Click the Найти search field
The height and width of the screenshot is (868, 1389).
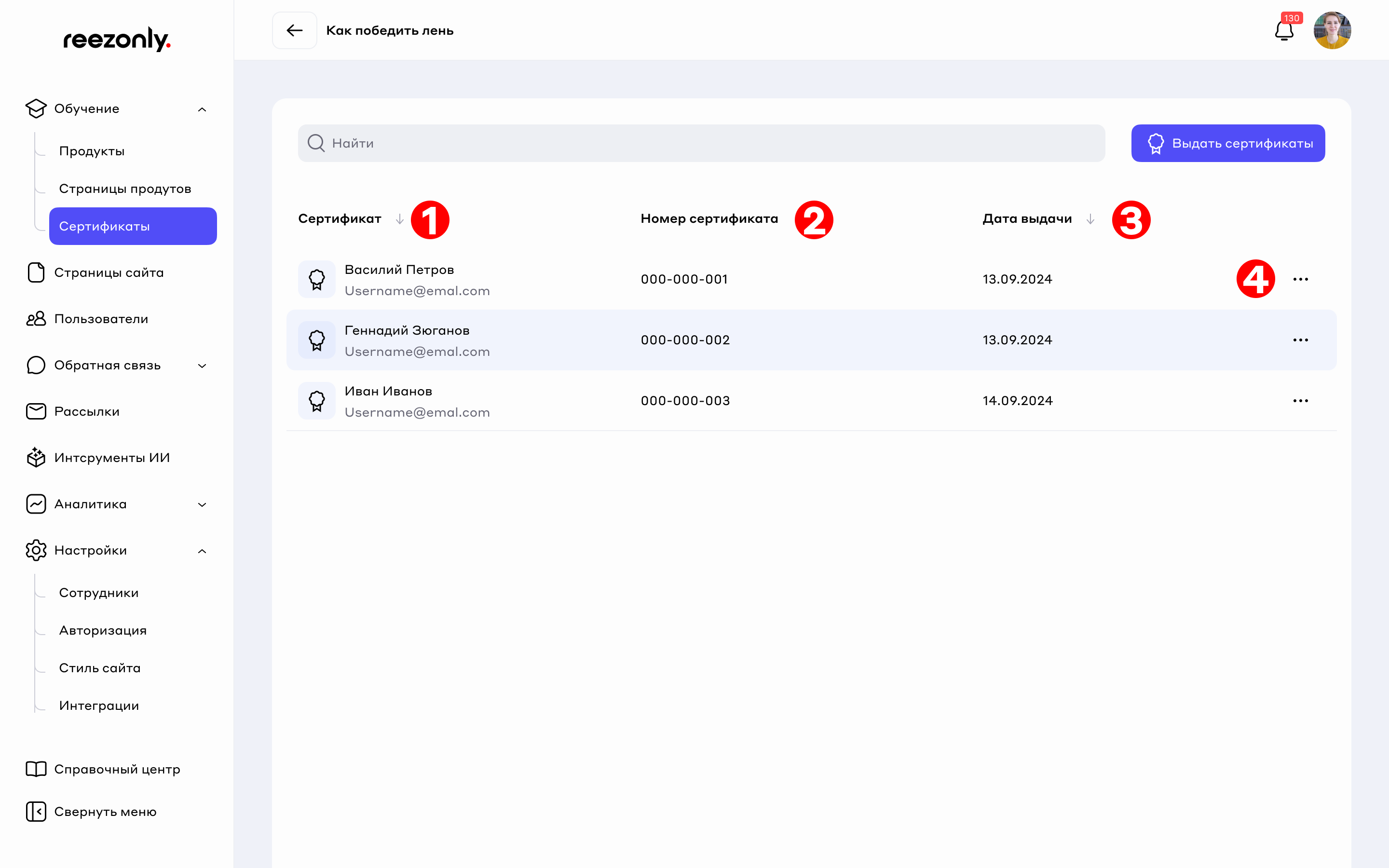point(700,144)
